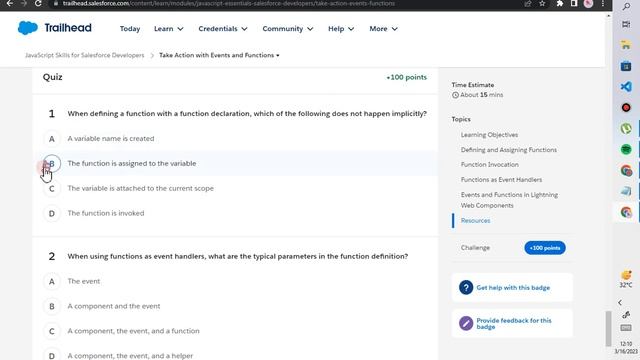Open File Explorer from taskbar
640x360 pixels.
tap(626, 45)
